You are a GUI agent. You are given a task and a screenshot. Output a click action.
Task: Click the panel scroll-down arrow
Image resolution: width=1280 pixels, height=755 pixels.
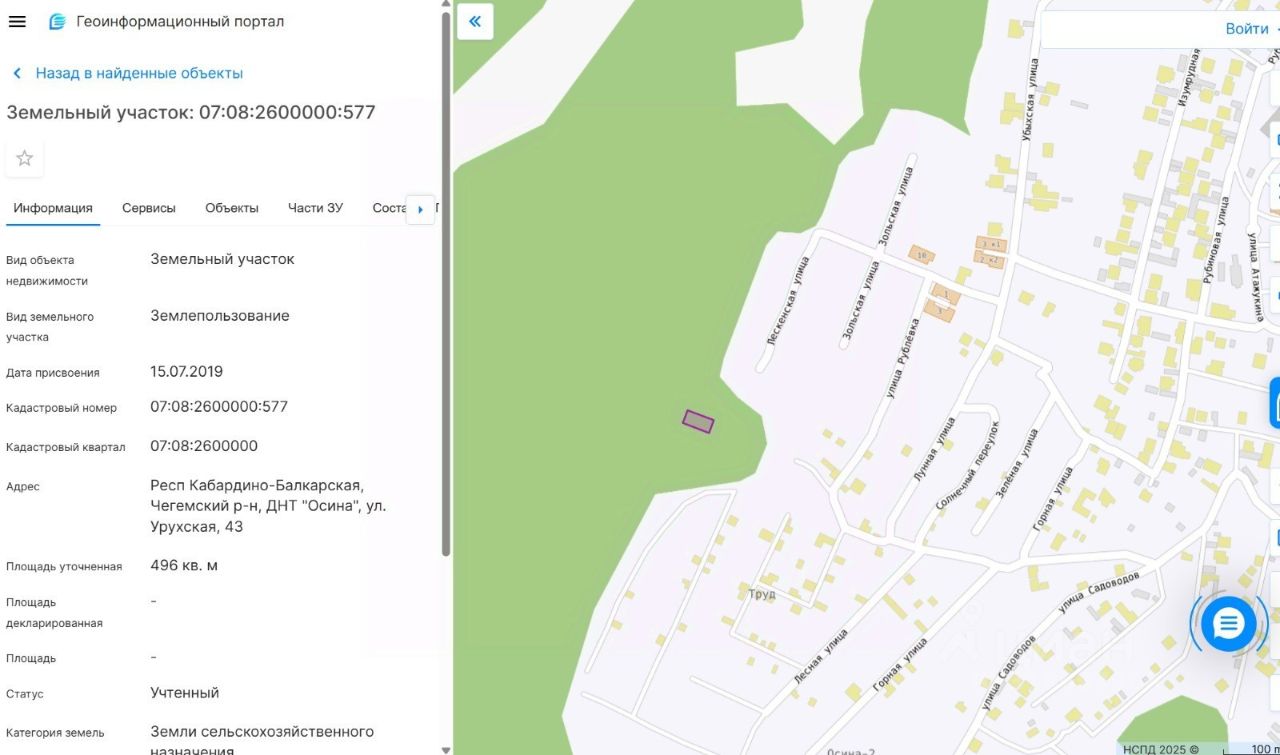click(x=445, y=749)
